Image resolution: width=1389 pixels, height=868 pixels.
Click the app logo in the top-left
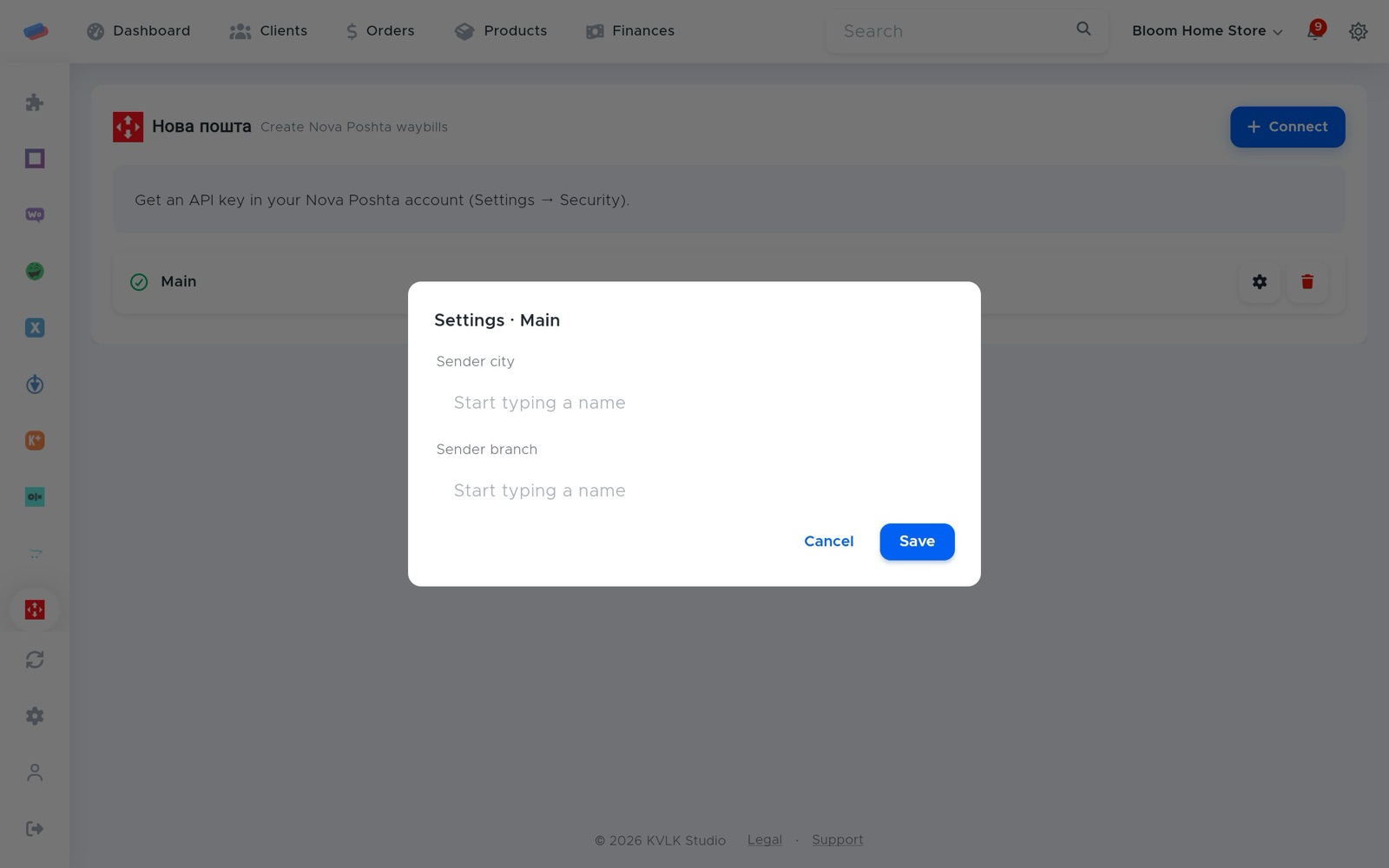click(36, 31)
